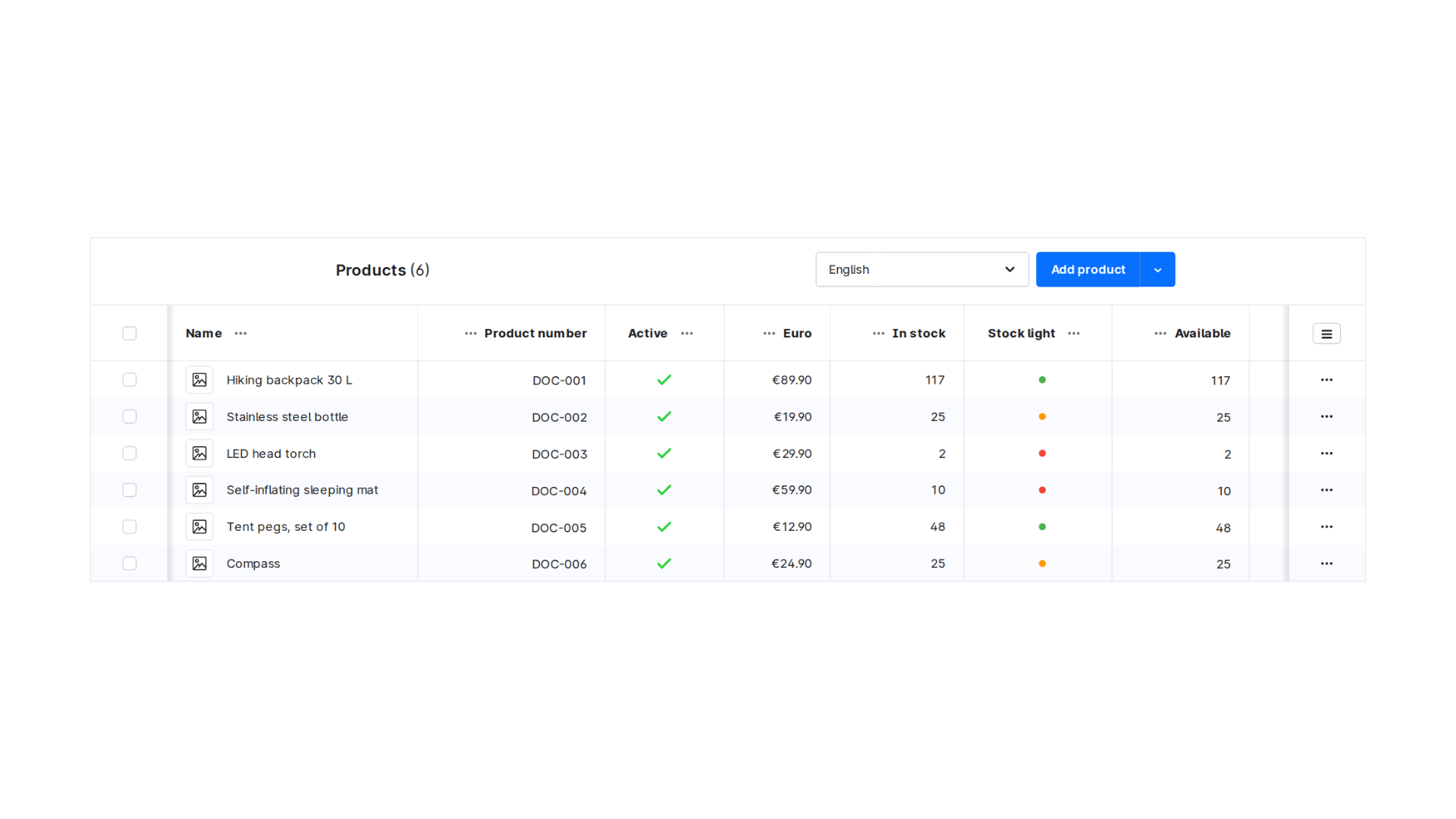This screenshot has height=819, width=1456.
Task: Open the Hiking backpack 30 L product
Action: click(289, 380)
